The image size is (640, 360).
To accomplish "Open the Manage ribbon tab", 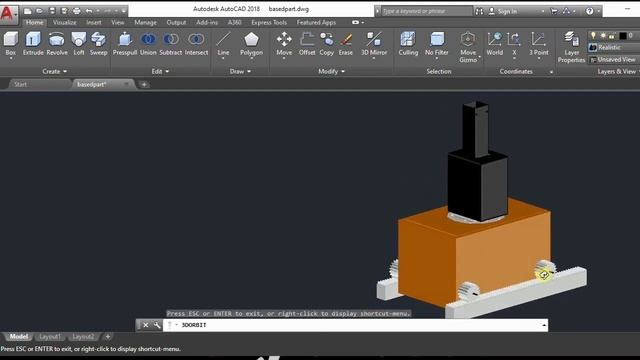I will click(145, 22).
